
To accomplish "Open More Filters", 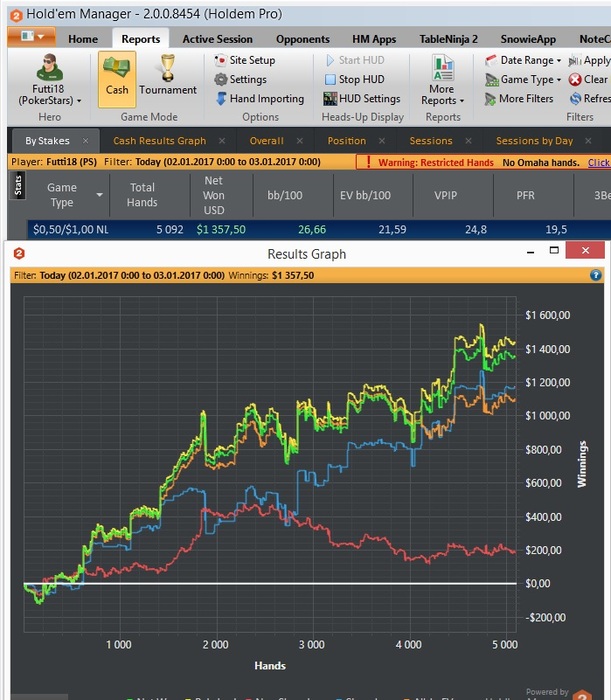I will (519, 99).
